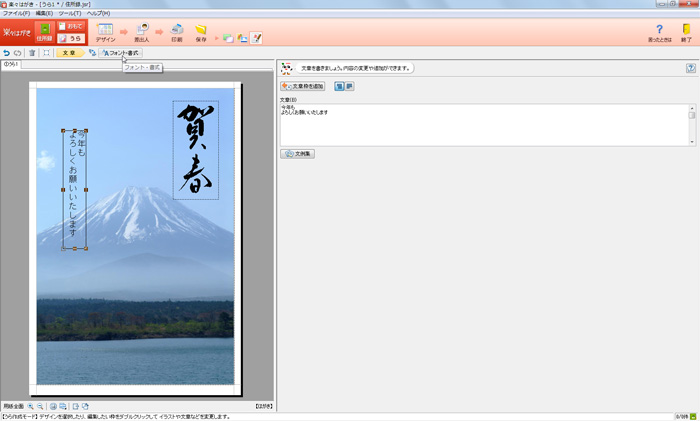Open the 文例集 phrase collection
Screen dimensions: 700x421
(298, 154)
